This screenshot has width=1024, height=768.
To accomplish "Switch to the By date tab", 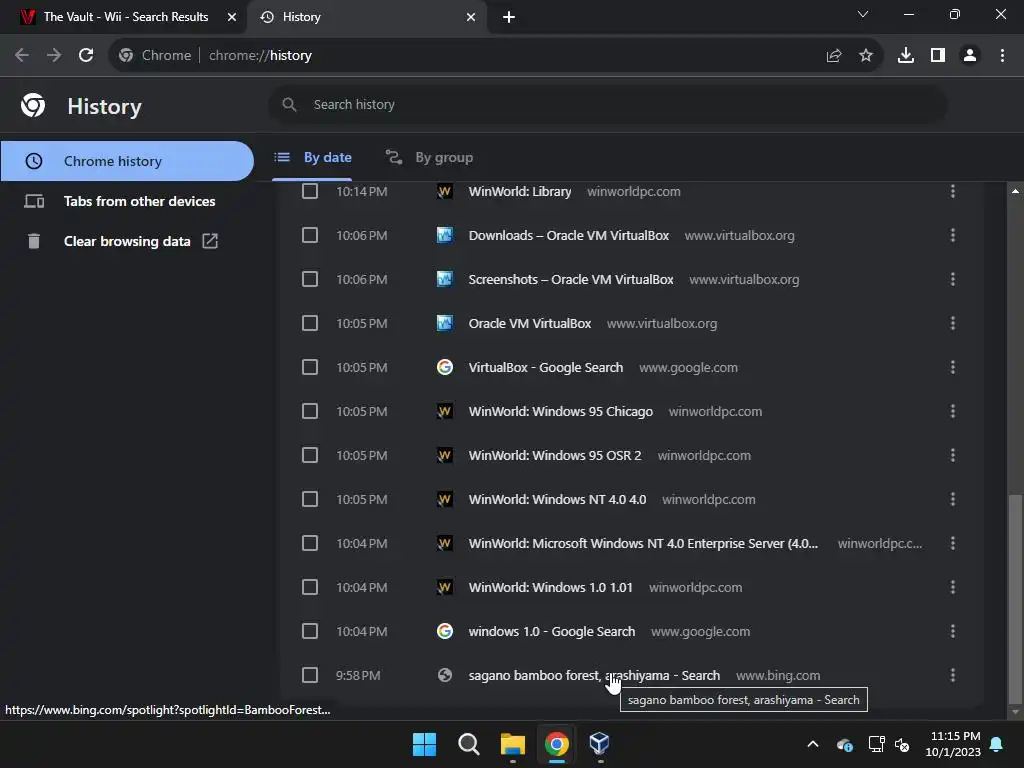I will (x=312, y=157).
